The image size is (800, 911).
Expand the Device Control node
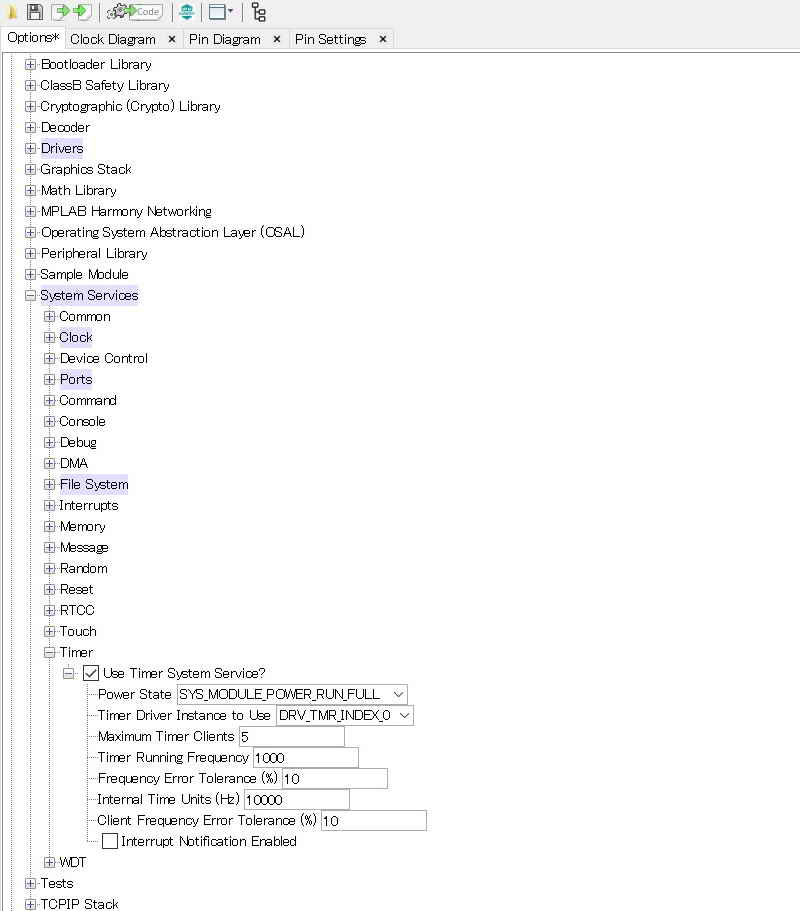point(49,358)
